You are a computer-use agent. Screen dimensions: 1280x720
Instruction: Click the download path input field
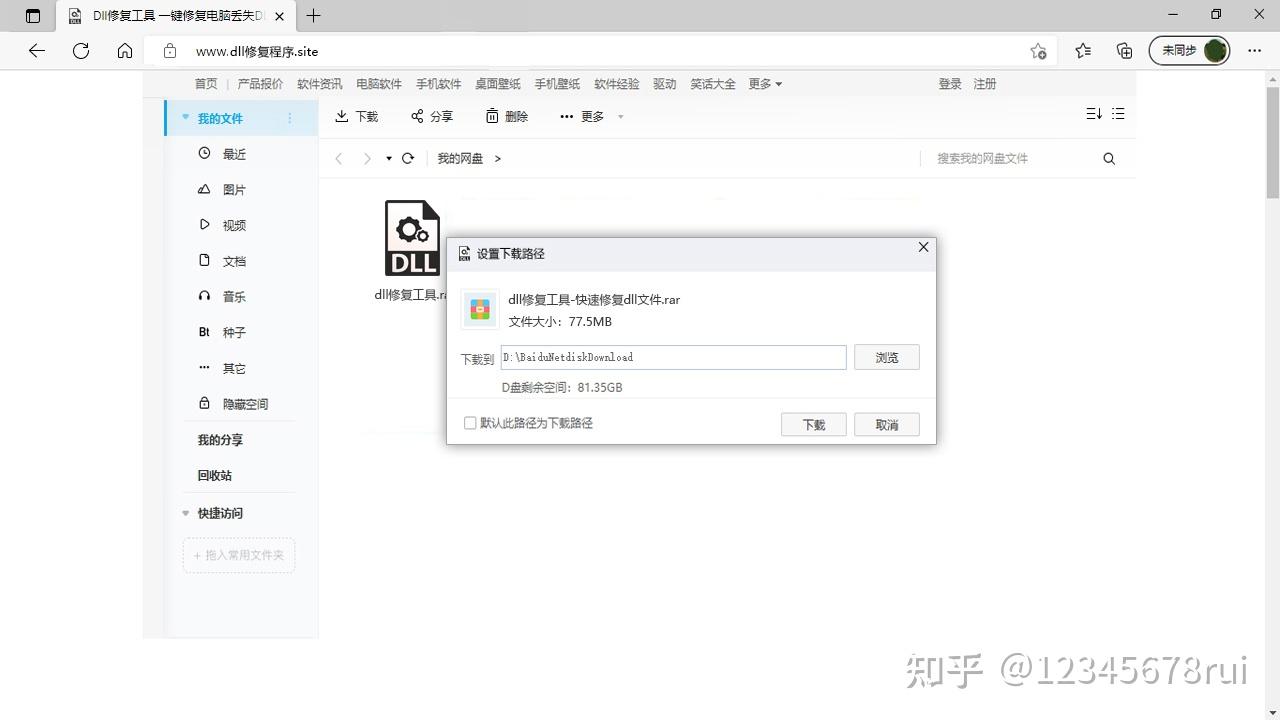coord(673,357)
